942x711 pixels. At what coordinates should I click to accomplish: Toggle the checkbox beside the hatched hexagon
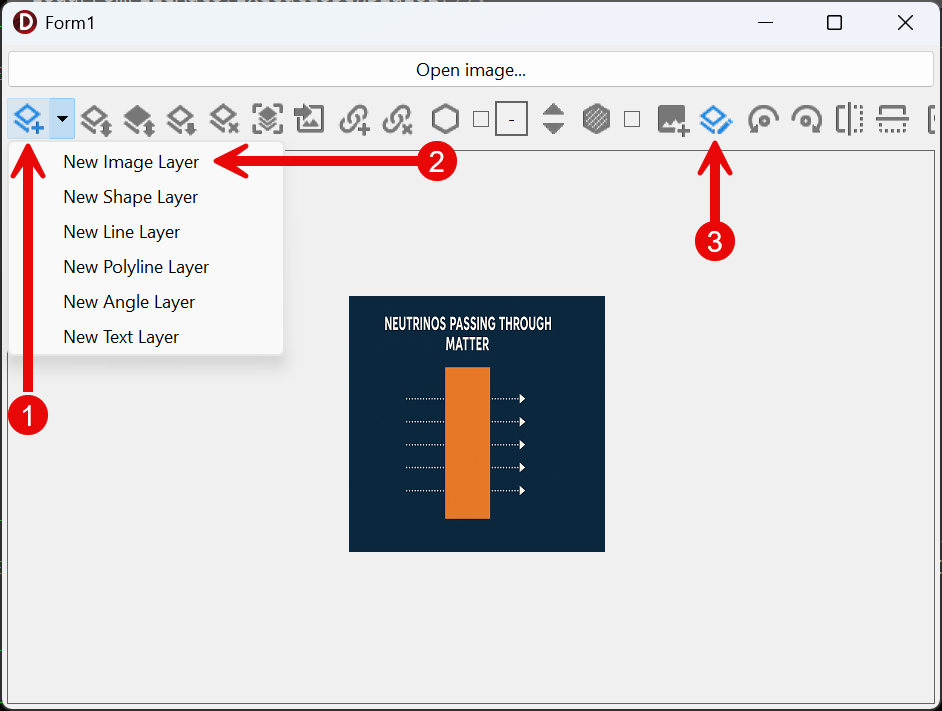tap(632, 119)
